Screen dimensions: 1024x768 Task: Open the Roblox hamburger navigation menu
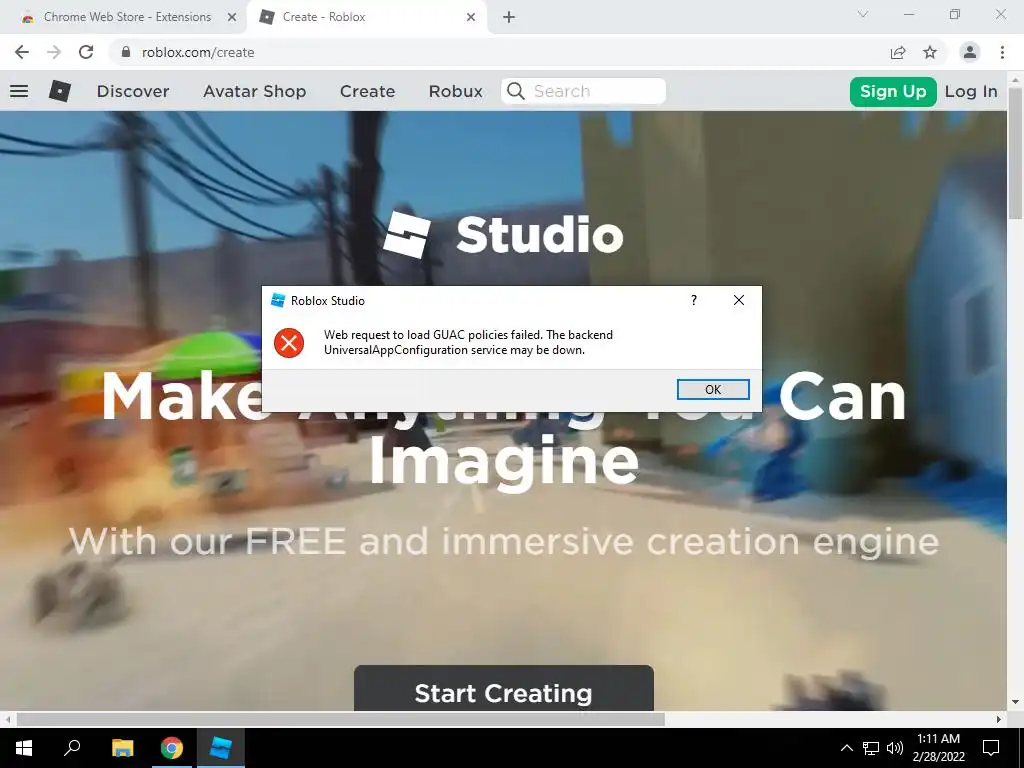click(x=19, y=91)
